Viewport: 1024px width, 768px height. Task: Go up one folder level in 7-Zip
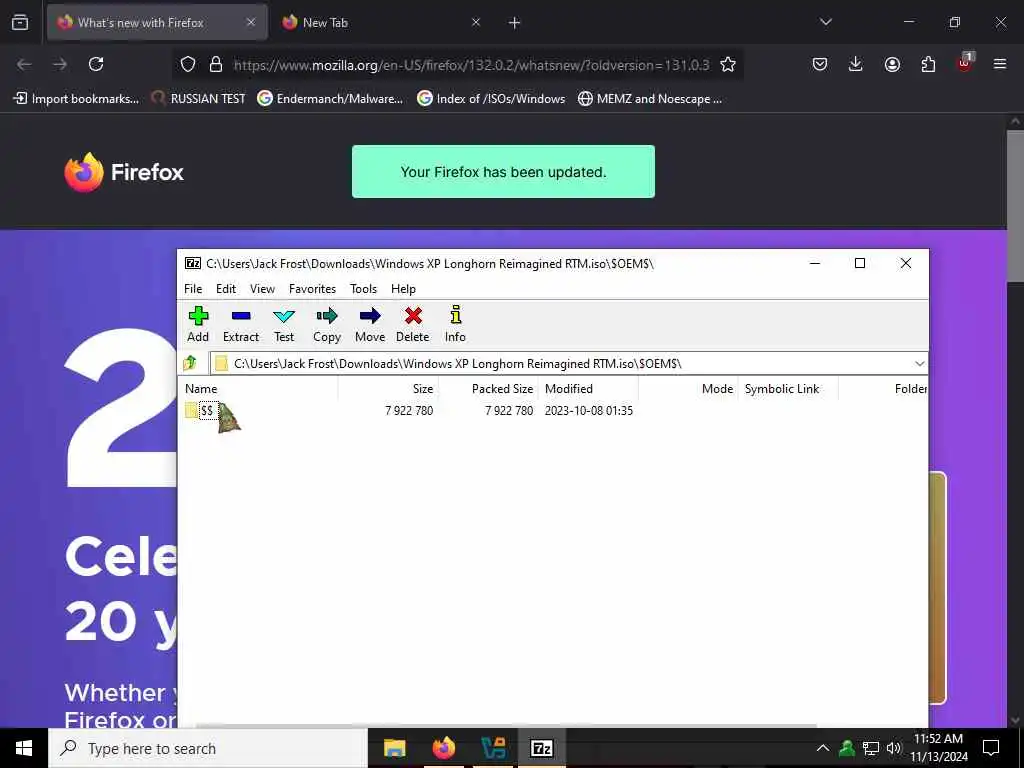pos(191,362)
